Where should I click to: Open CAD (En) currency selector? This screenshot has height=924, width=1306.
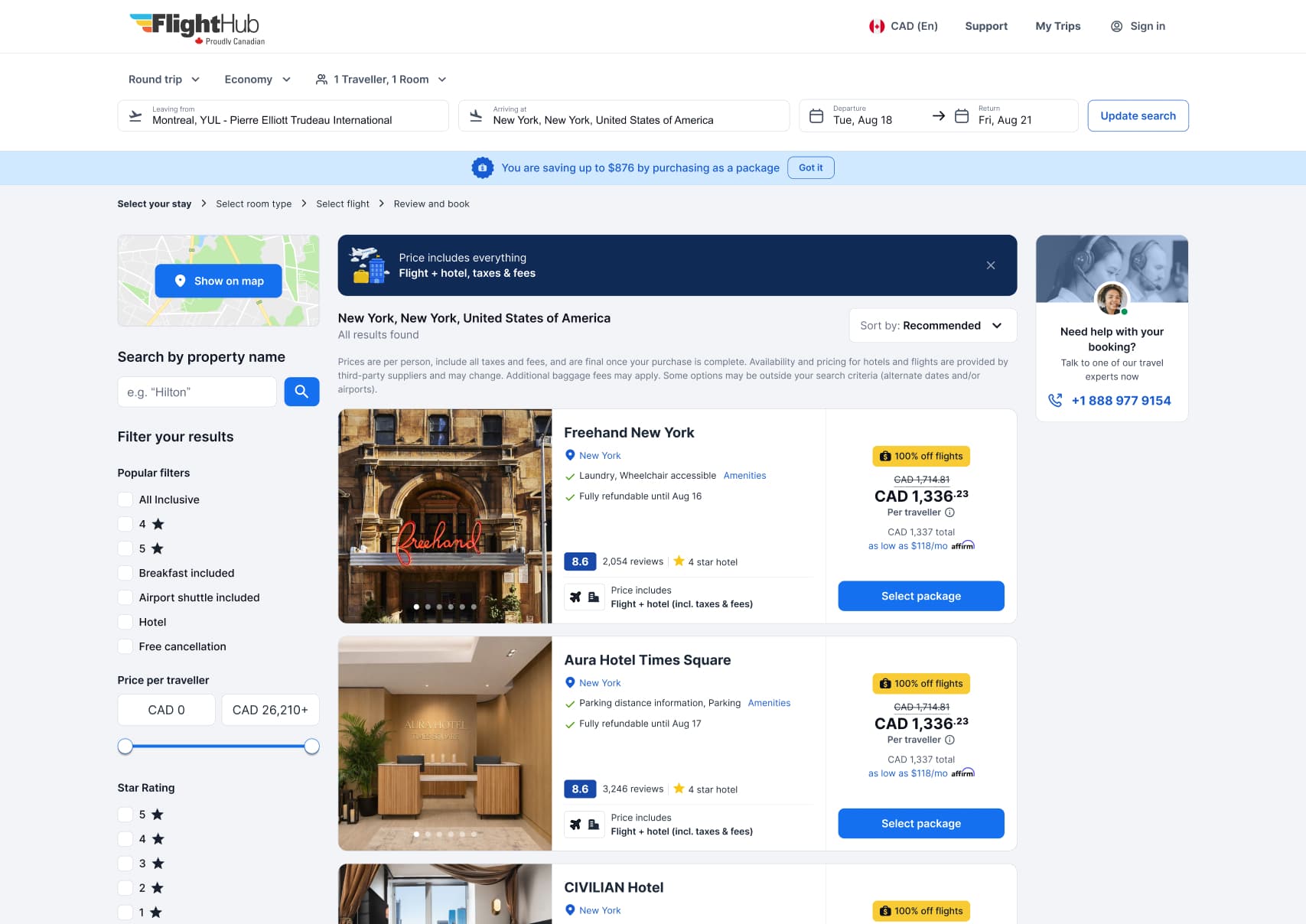pos(904,26)
